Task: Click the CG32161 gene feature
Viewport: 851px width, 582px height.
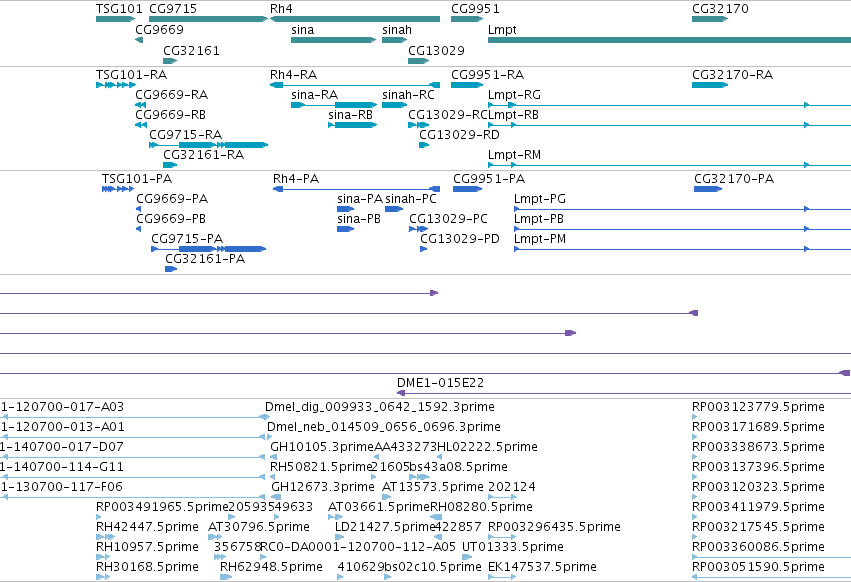Action: pyautogui.click(x=170, y=61)
